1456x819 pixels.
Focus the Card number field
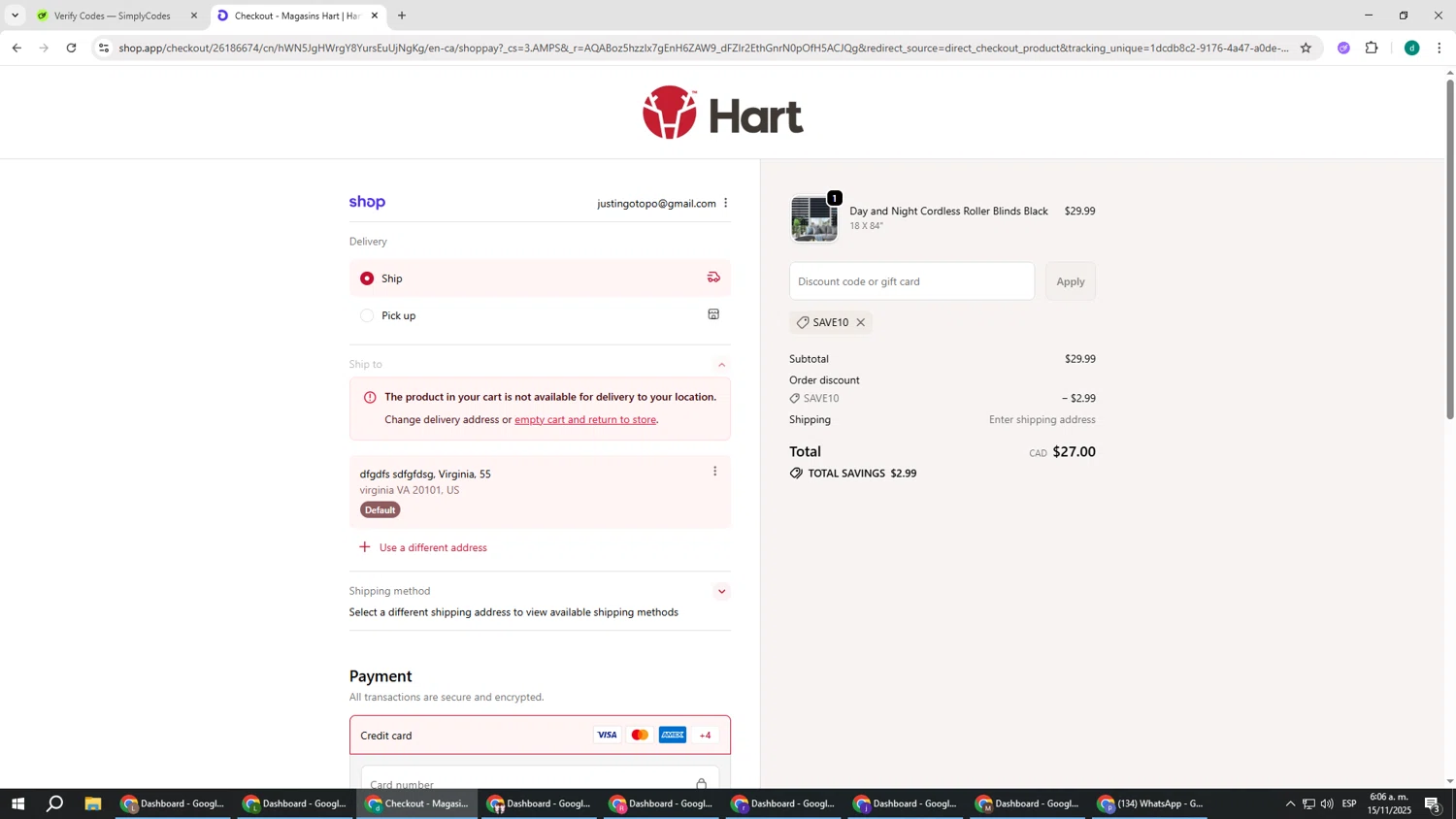(x=540, y=783)
